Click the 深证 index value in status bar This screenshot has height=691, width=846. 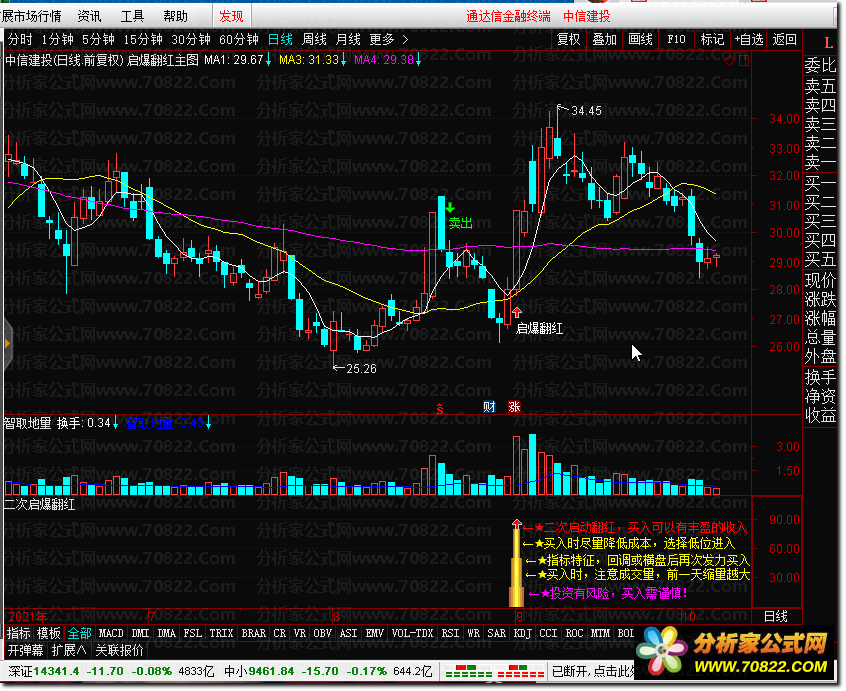[57, 672]
